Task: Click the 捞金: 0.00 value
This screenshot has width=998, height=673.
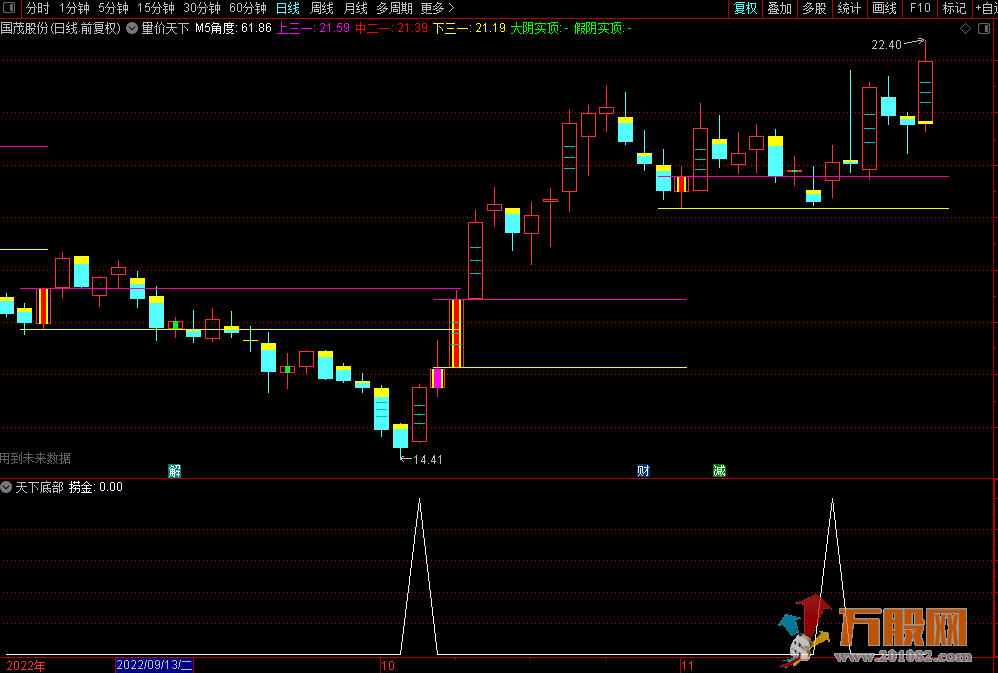Action: pyautogui.click(x=95, y=487)
